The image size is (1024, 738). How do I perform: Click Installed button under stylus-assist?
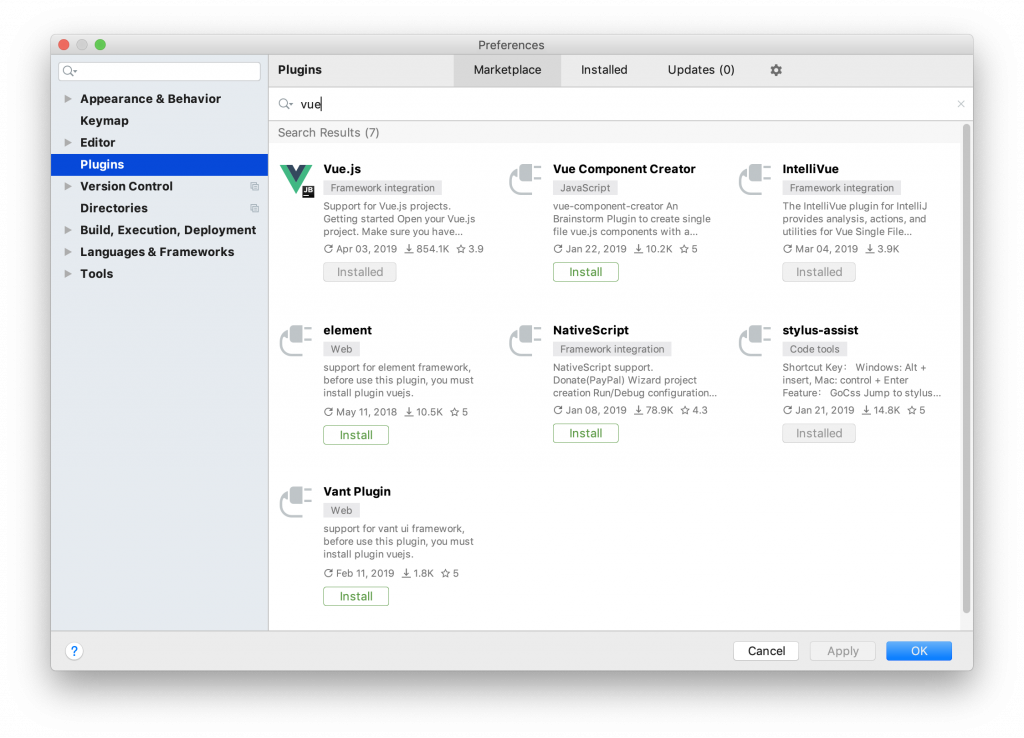[x=819, y=434]
